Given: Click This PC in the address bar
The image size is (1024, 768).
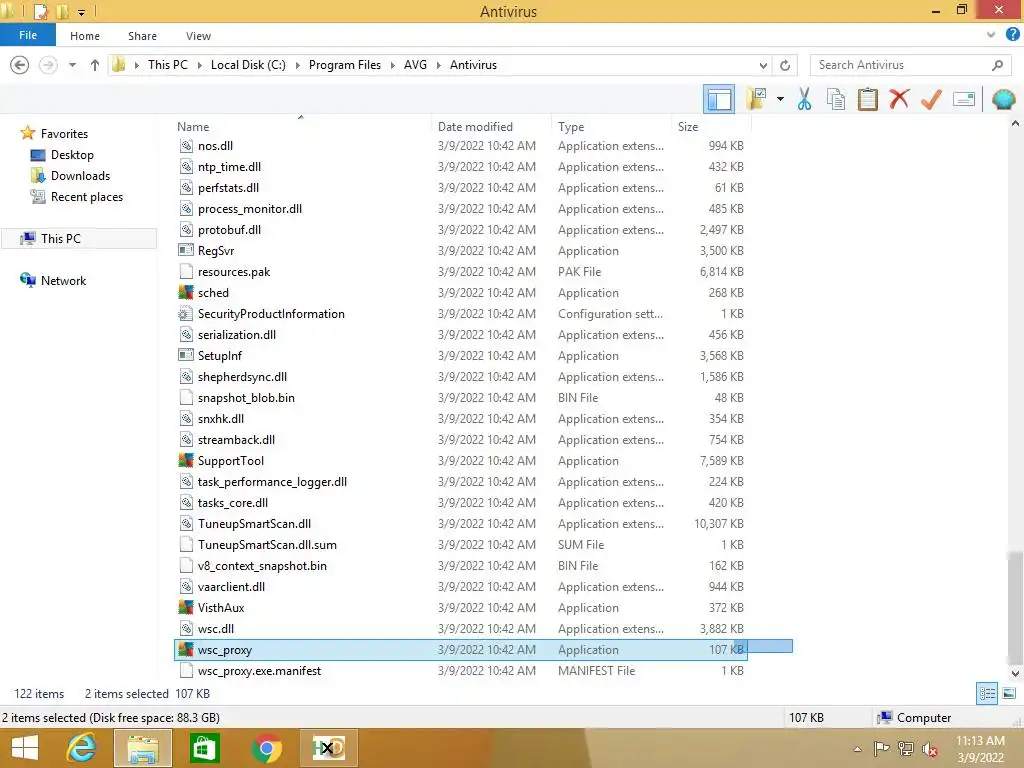Looking at the screenshot, I should 167,65.
